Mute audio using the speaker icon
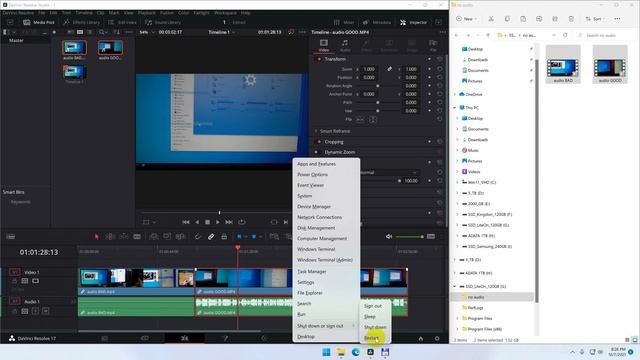 (389, 236)
